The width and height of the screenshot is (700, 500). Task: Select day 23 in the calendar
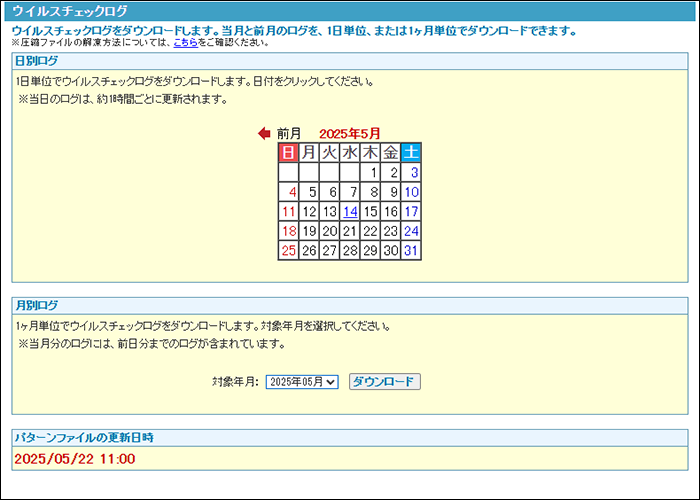coord(391,231)
